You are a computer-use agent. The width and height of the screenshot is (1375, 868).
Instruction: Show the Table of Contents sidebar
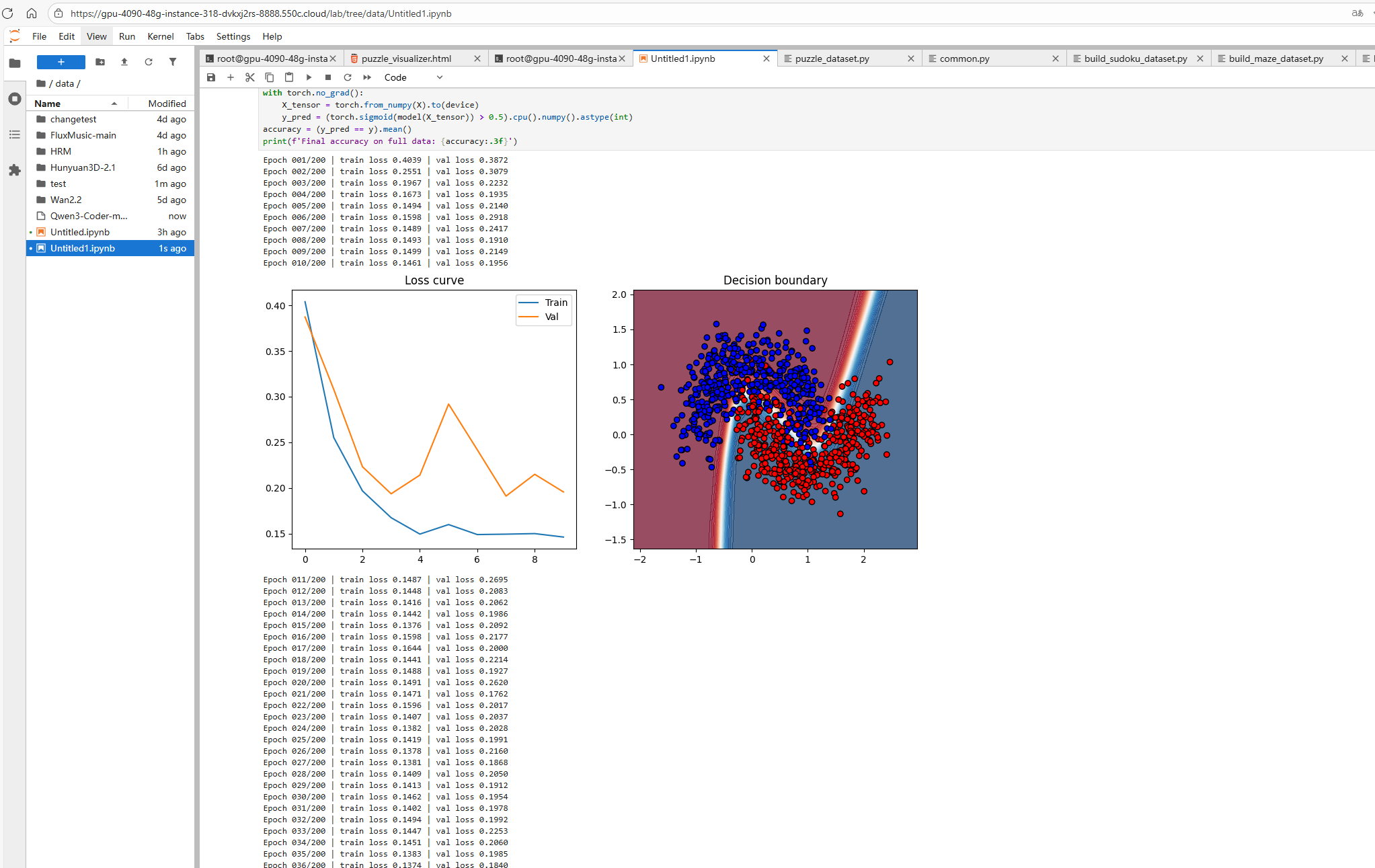click(x=15, y=134)
